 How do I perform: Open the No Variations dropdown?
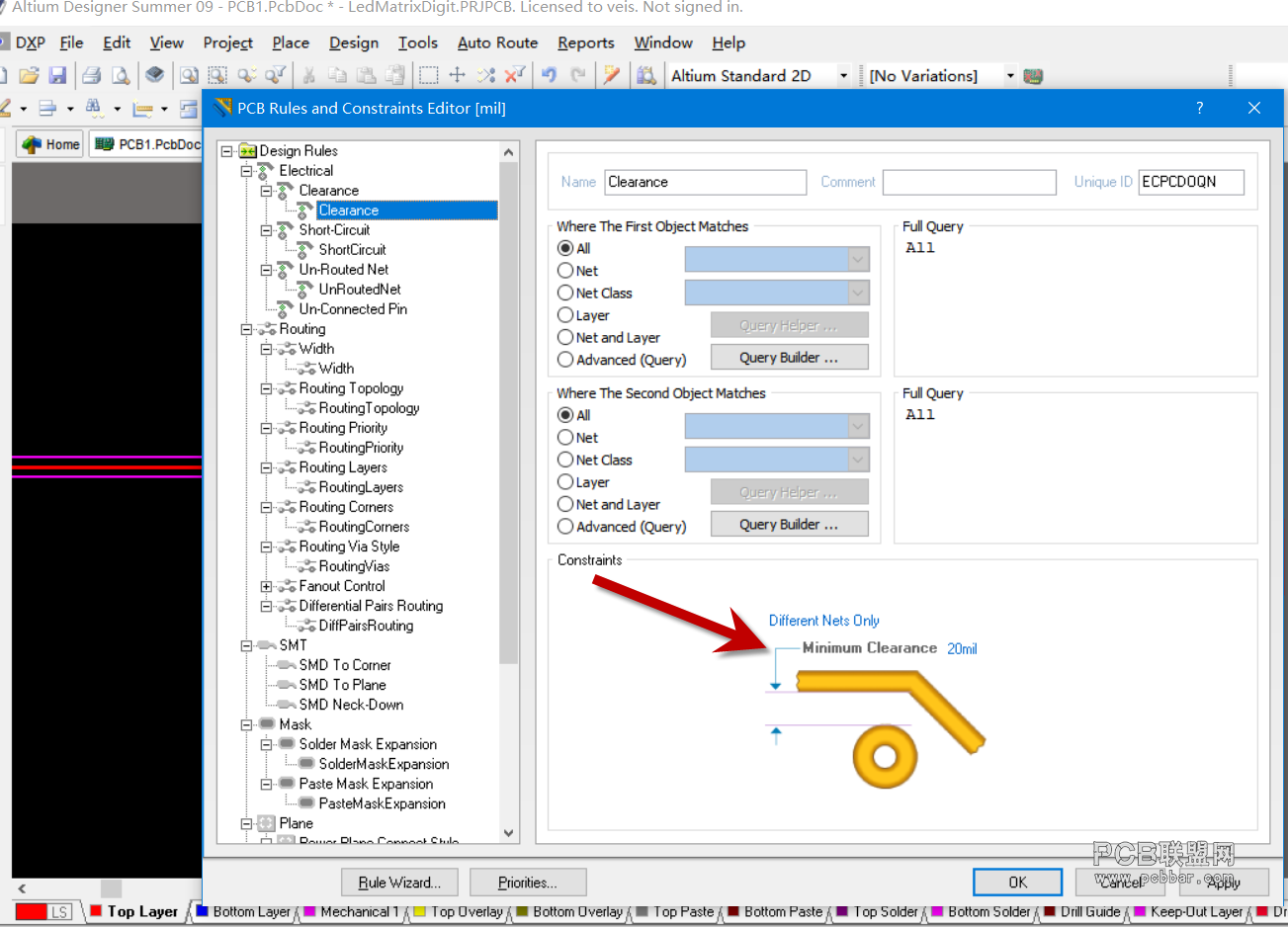tap(1010, 76)
